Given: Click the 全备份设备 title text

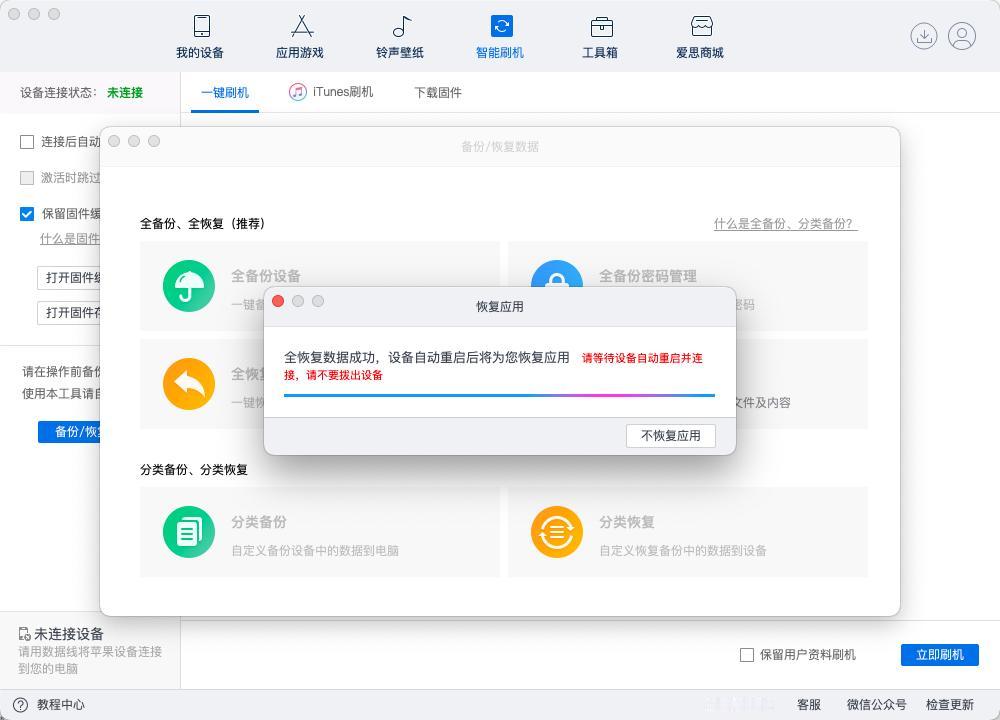Looking at the screenshot, I should point(266,276).
